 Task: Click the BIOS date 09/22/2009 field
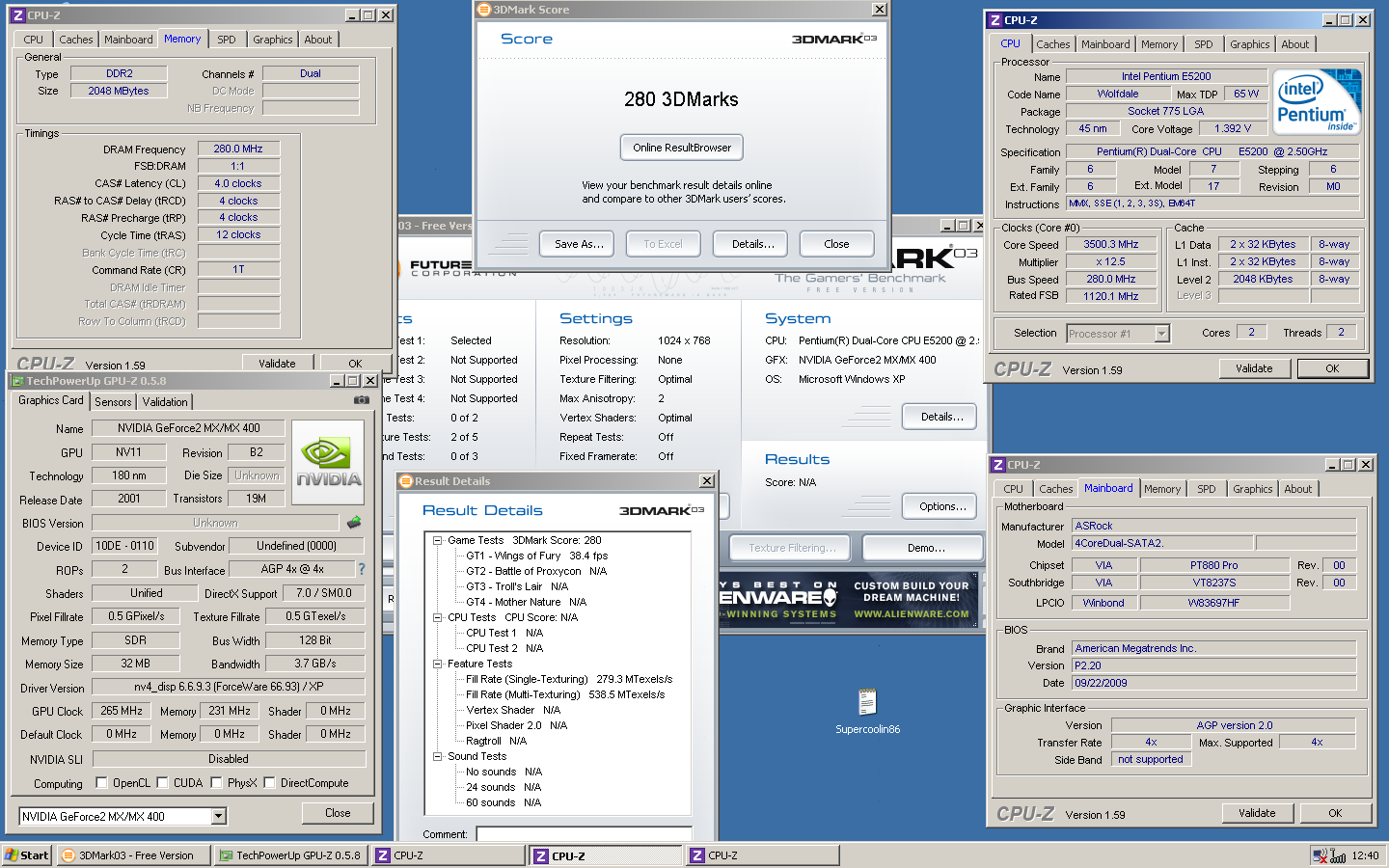coord(1214,683)
